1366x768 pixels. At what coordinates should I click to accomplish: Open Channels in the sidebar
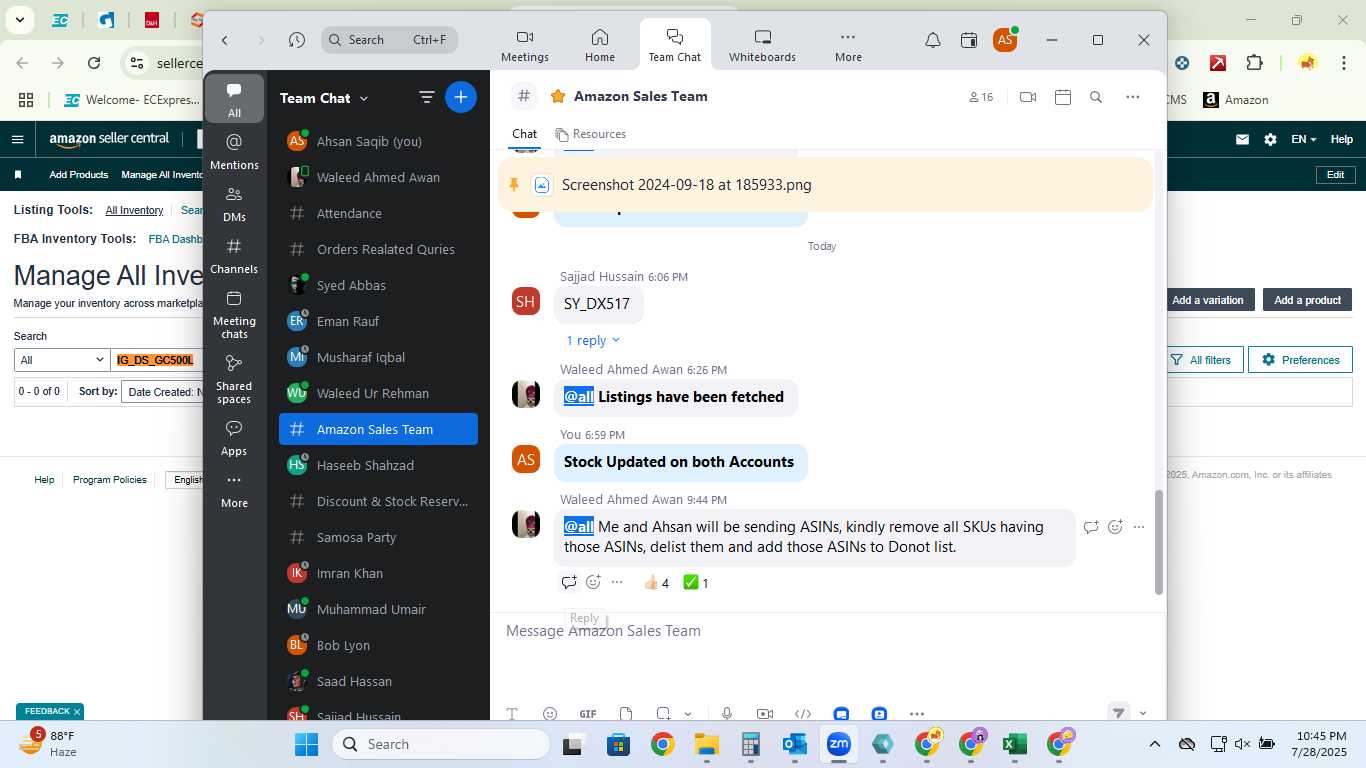(234, 255)
